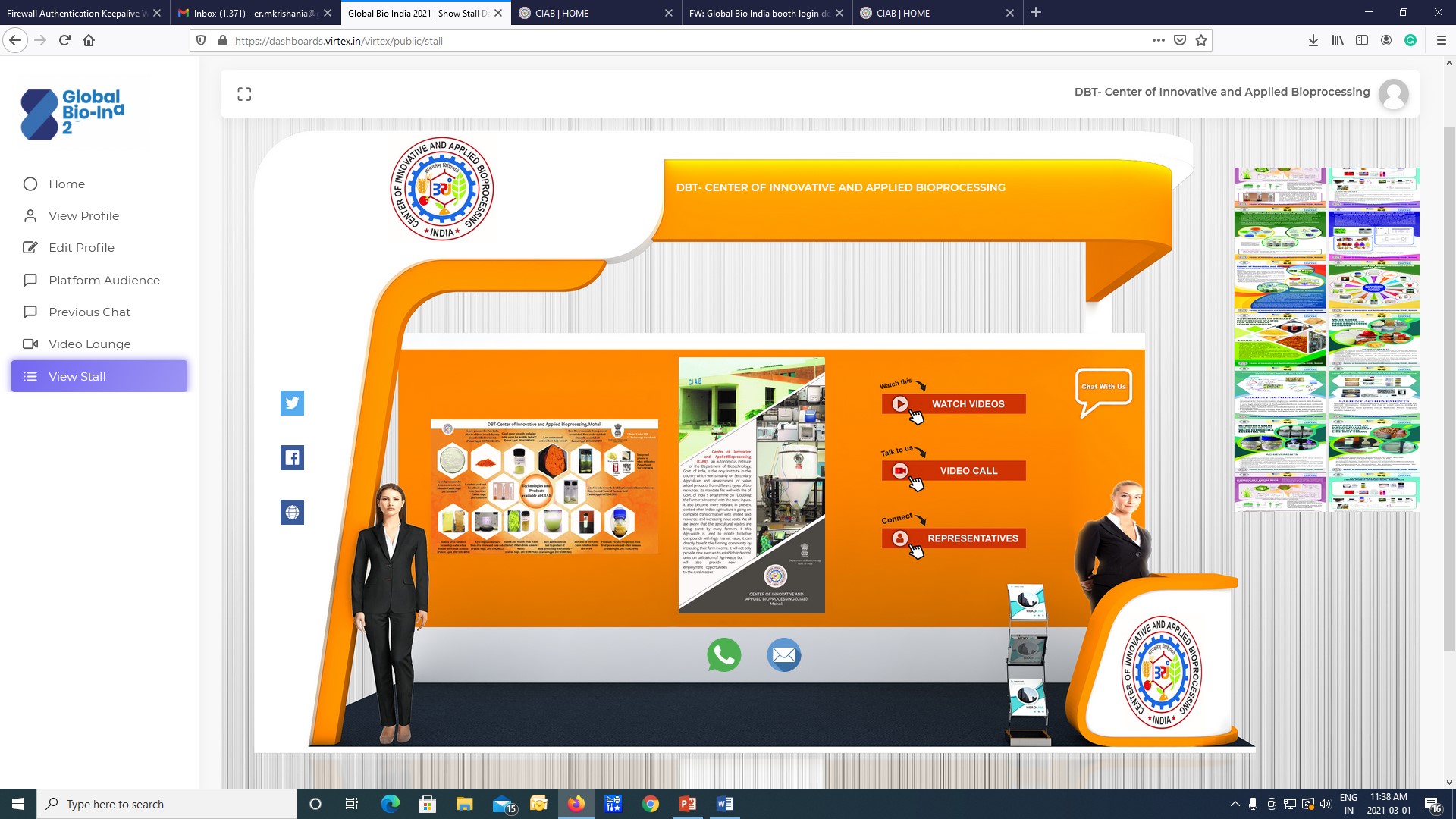Open Firefox downloads arrow icon

pos(1313,40)
